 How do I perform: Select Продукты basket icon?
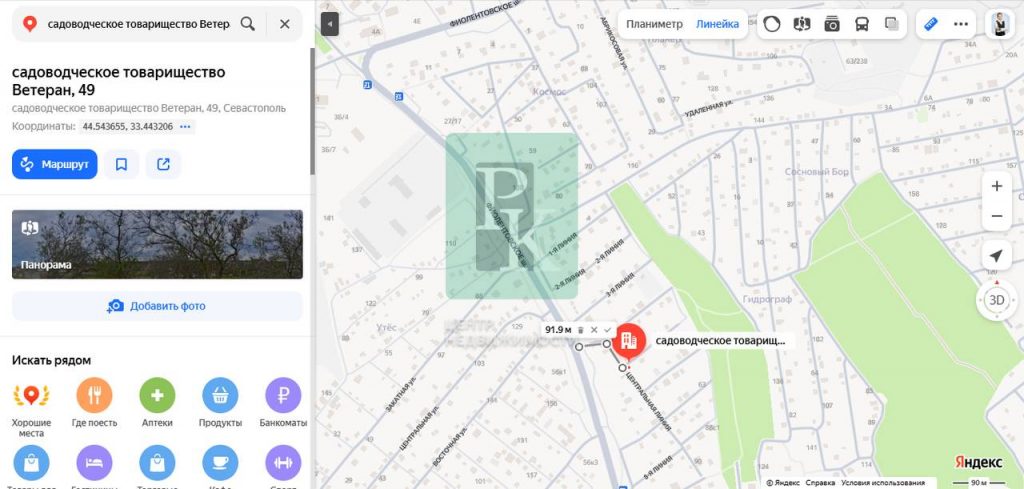pos(220,396)
